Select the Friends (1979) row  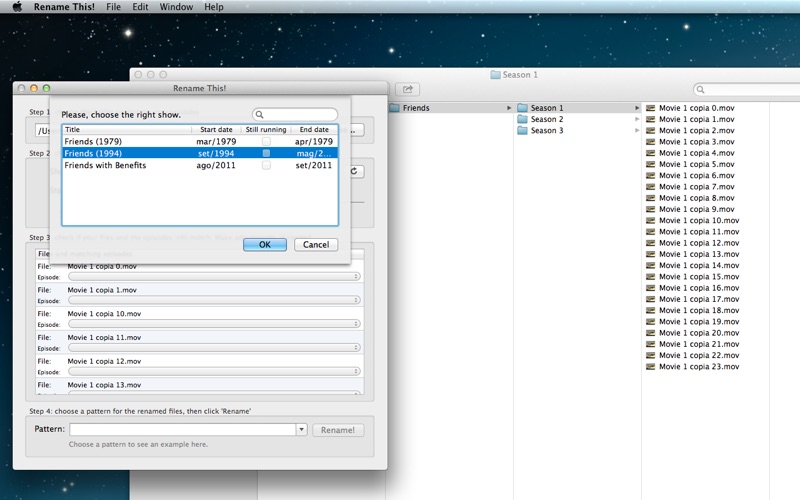(x=200, y=141)
